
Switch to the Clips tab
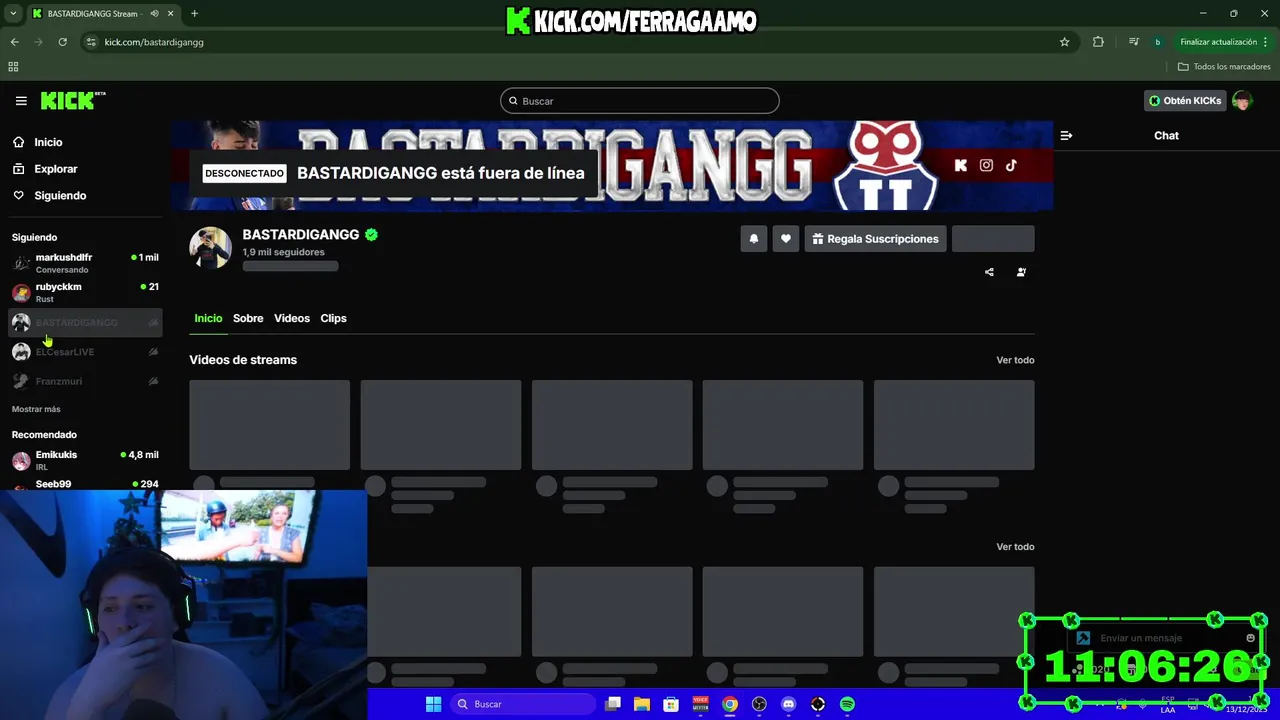(x=333, y=318)
